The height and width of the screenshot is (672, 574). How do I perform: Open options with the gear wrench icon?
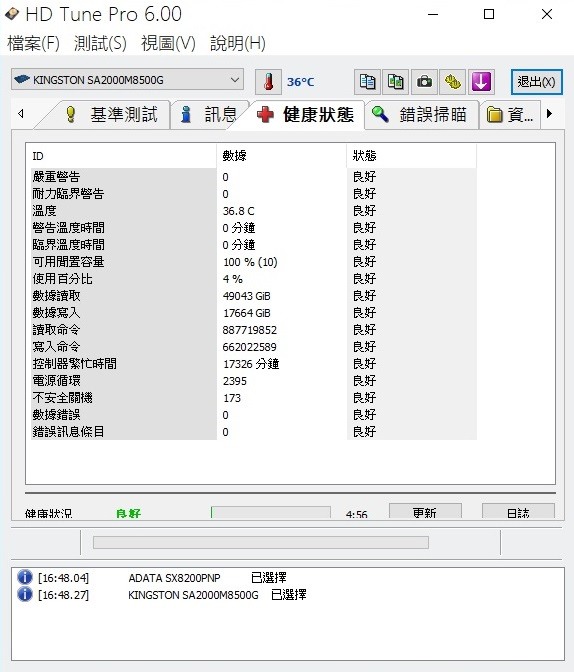453,81
